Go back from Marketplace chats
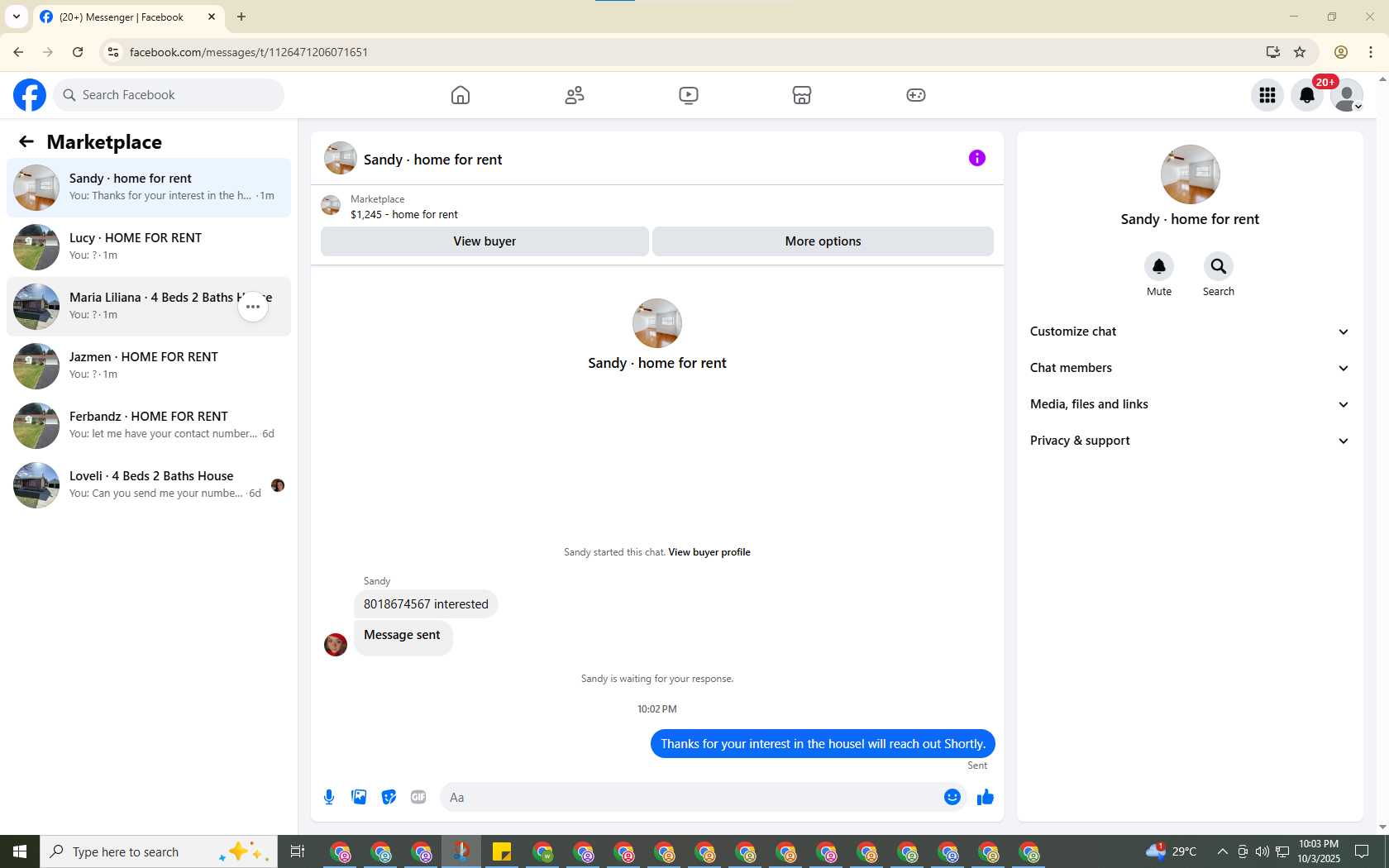This screenshot has width=1389, height=868. 26,142
